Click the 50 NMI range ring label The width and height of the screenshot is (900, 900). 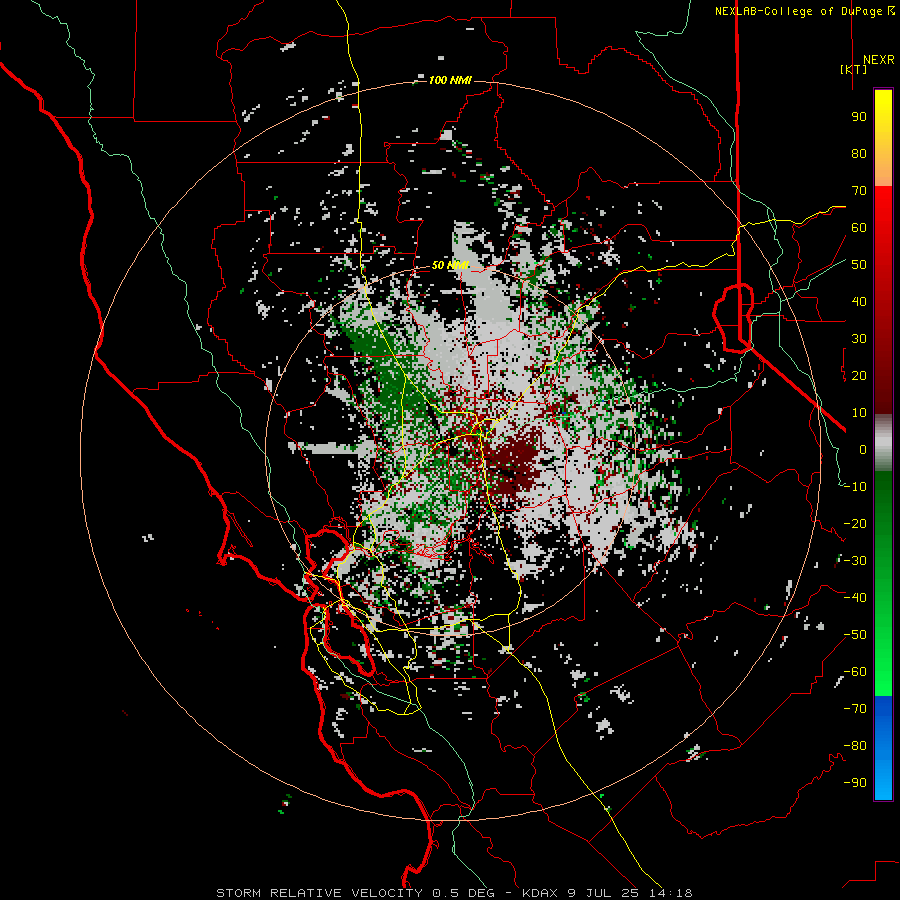451,265
